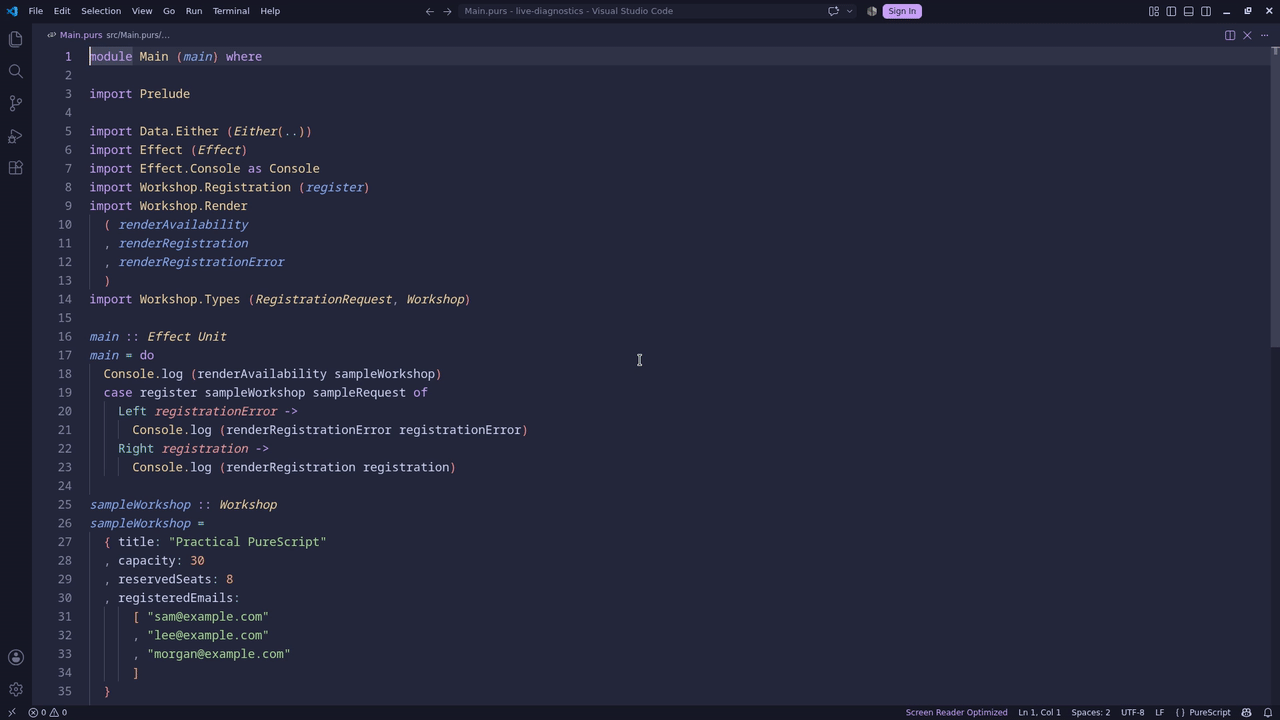Expand the chat dropdown chevron
Viewport: 1280px width, 720px height.
pos(849,11)
